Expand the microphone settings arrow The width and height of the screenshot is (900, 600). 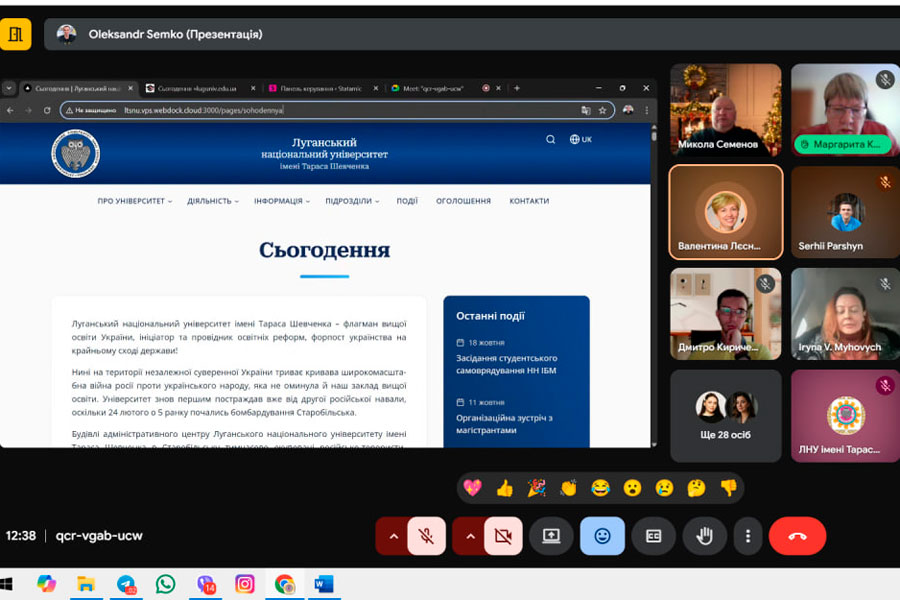tap(393, 536)
